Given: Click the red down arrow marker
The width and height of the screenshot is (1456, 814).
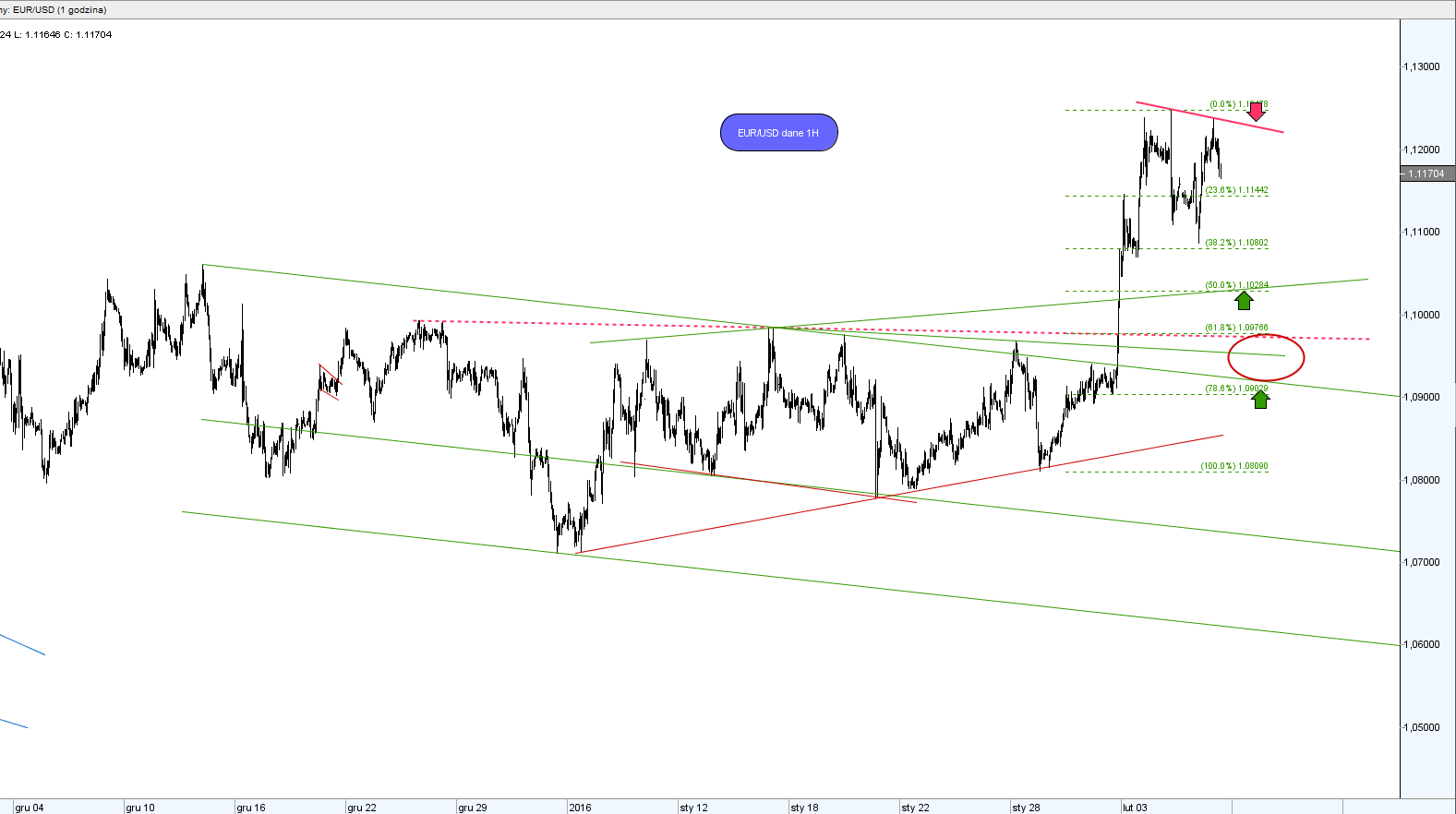Looking at the screenshot, I should pyautogui.click(x=1256, y=112).
